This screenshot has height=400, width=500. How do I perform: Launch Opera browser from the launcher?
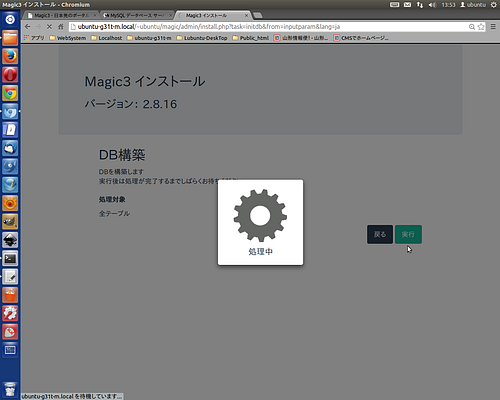tap(10, 74)
